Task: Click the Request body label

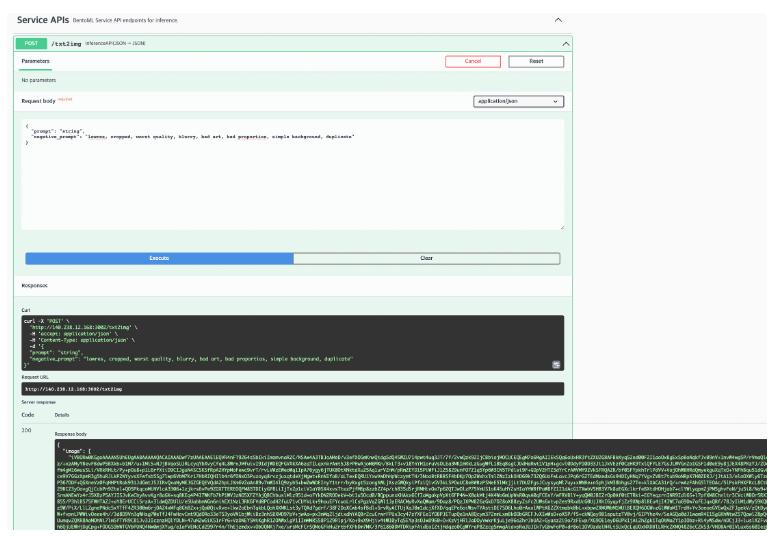Action: (x=38, y=101)
